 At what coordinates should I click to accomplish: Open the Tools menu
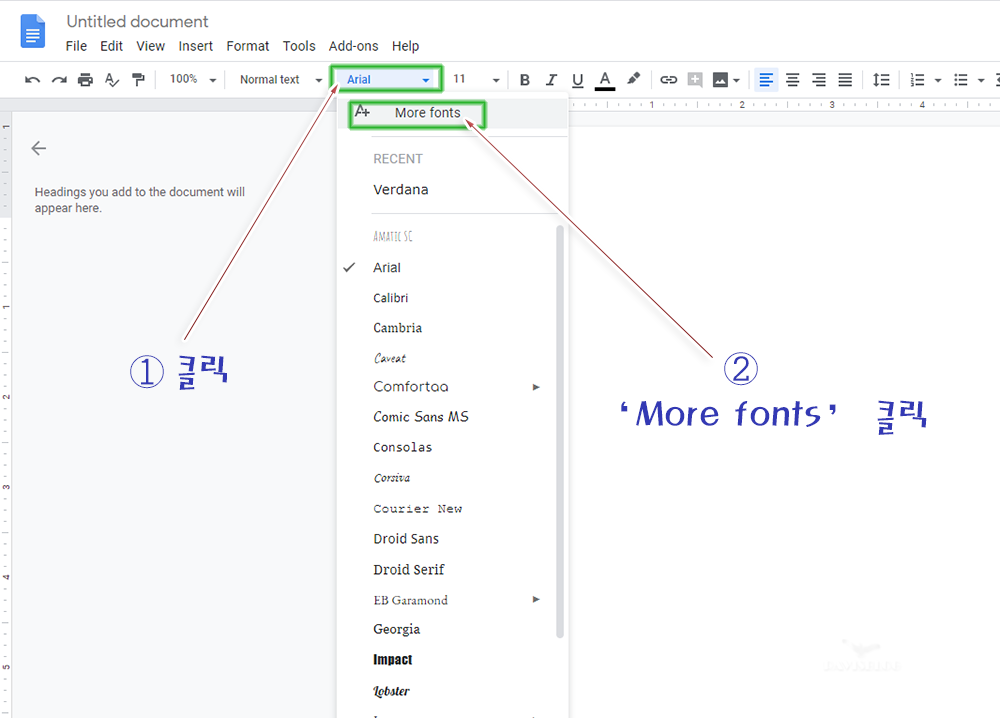(x=299, y=46)
